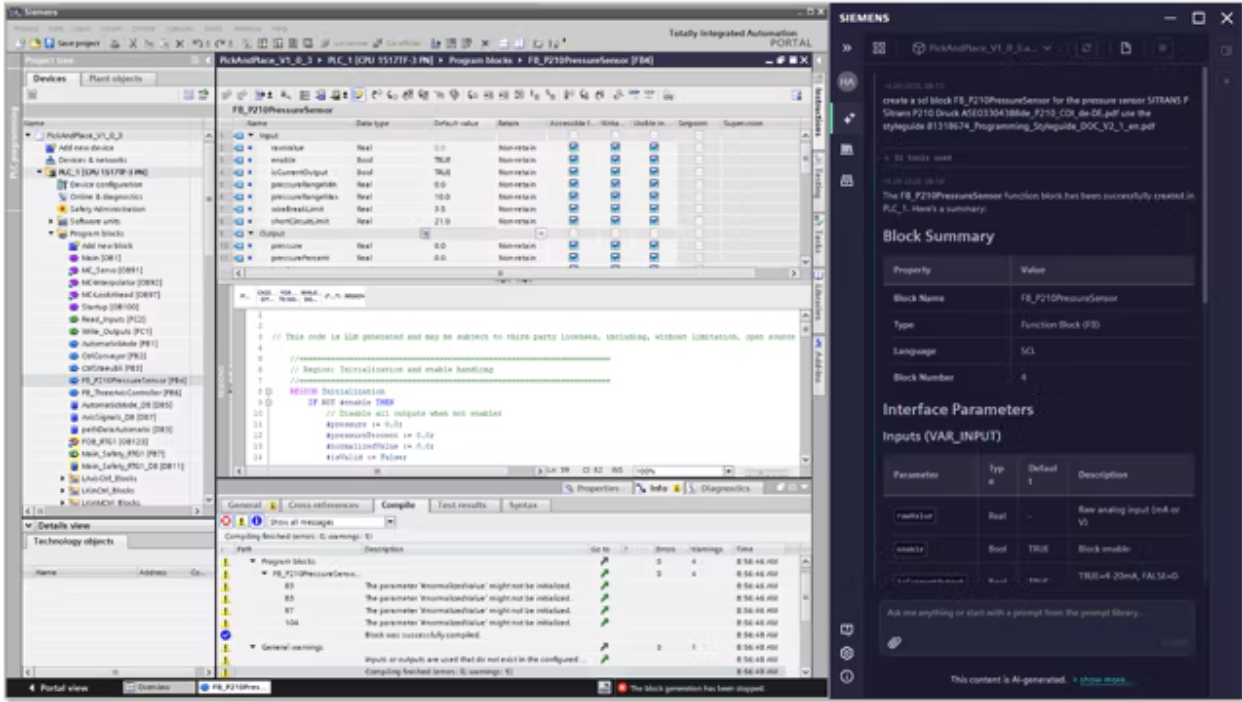This screenshot has width=1242, height=702.
Task: Open the Properties inspector tab
Action: 596,488
